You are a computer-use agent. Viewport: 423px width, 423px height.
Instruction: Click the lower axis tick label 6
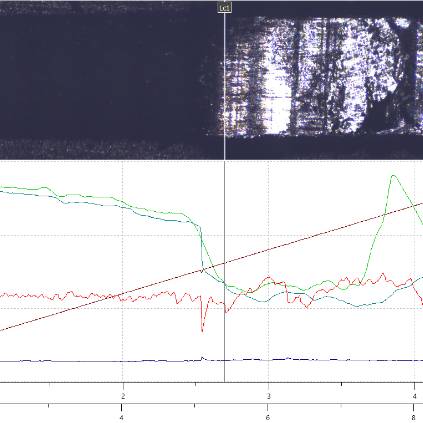[268, 417]
